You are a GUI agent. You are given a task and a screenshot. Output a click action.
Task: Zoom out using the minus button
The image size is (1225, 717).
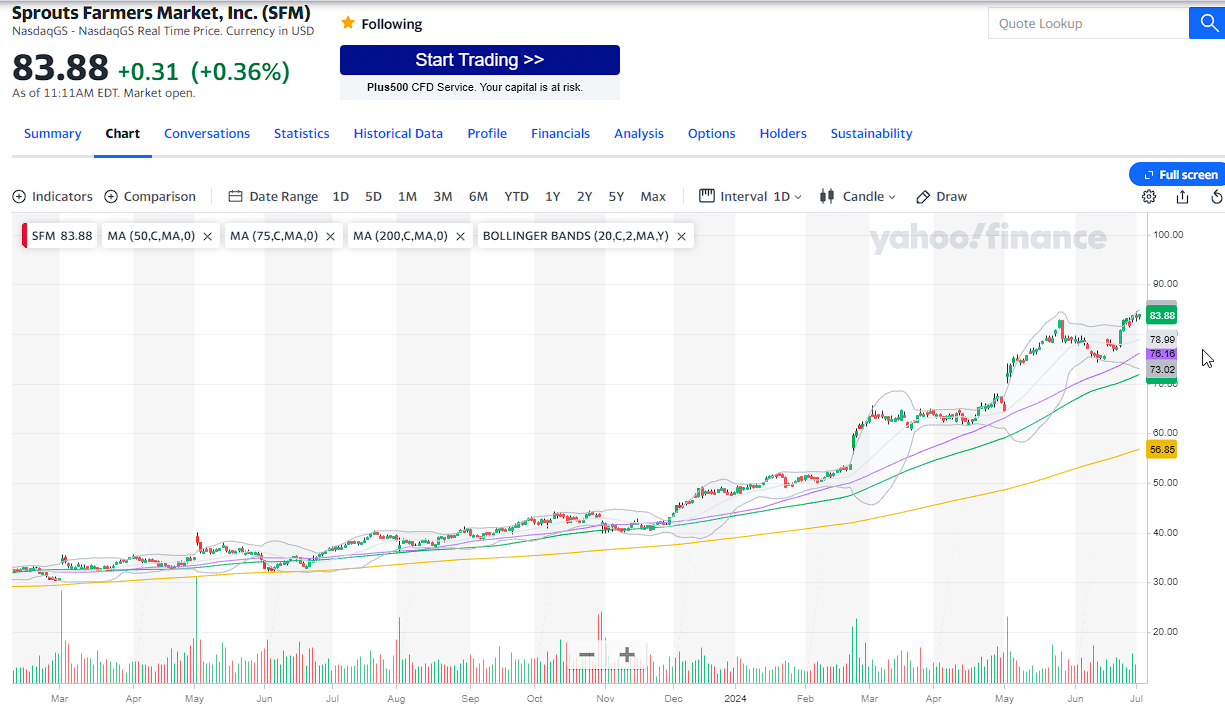coord(587,655)
